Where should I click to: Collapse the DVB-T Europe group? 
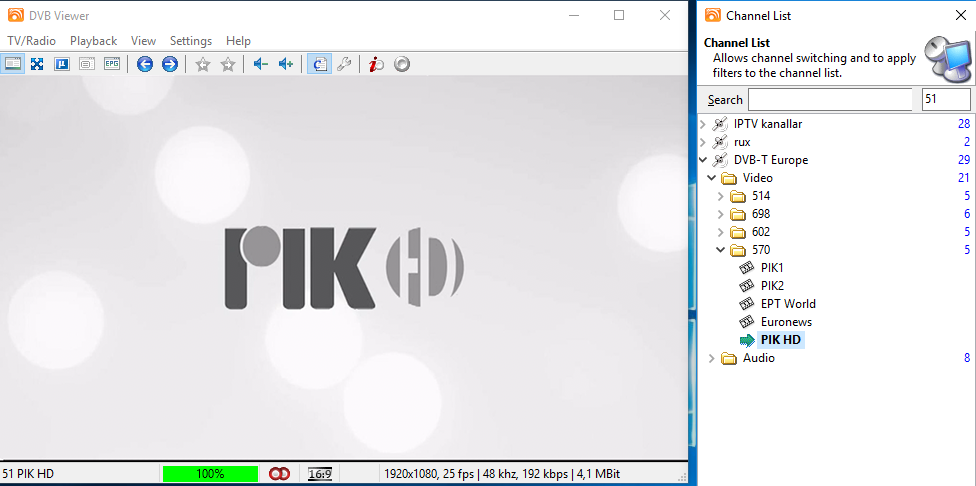pos(703,160)
